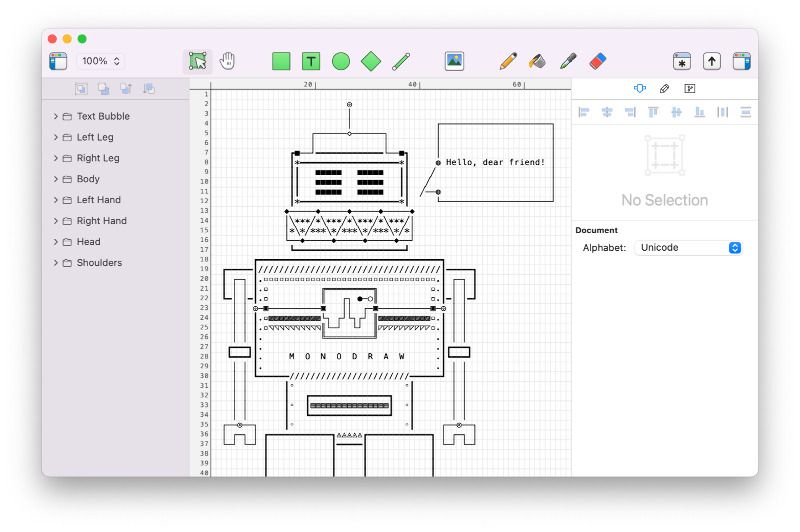Click the distribute horizontally icon

(722, 112)
